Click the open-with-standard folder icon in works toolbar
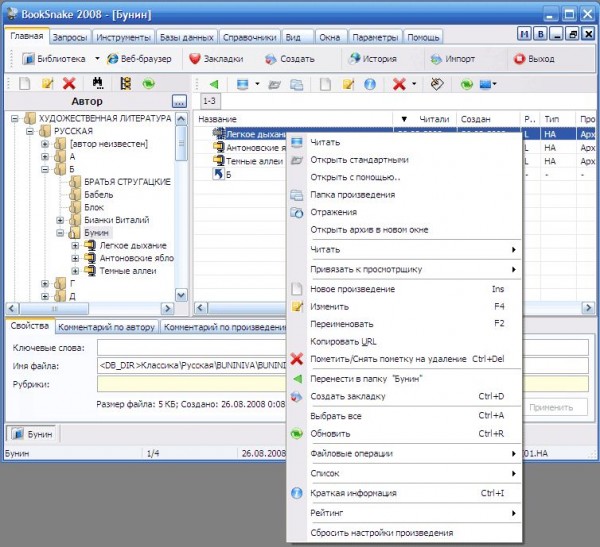This screenshot has width=600, height=547. tap(274, 85)
